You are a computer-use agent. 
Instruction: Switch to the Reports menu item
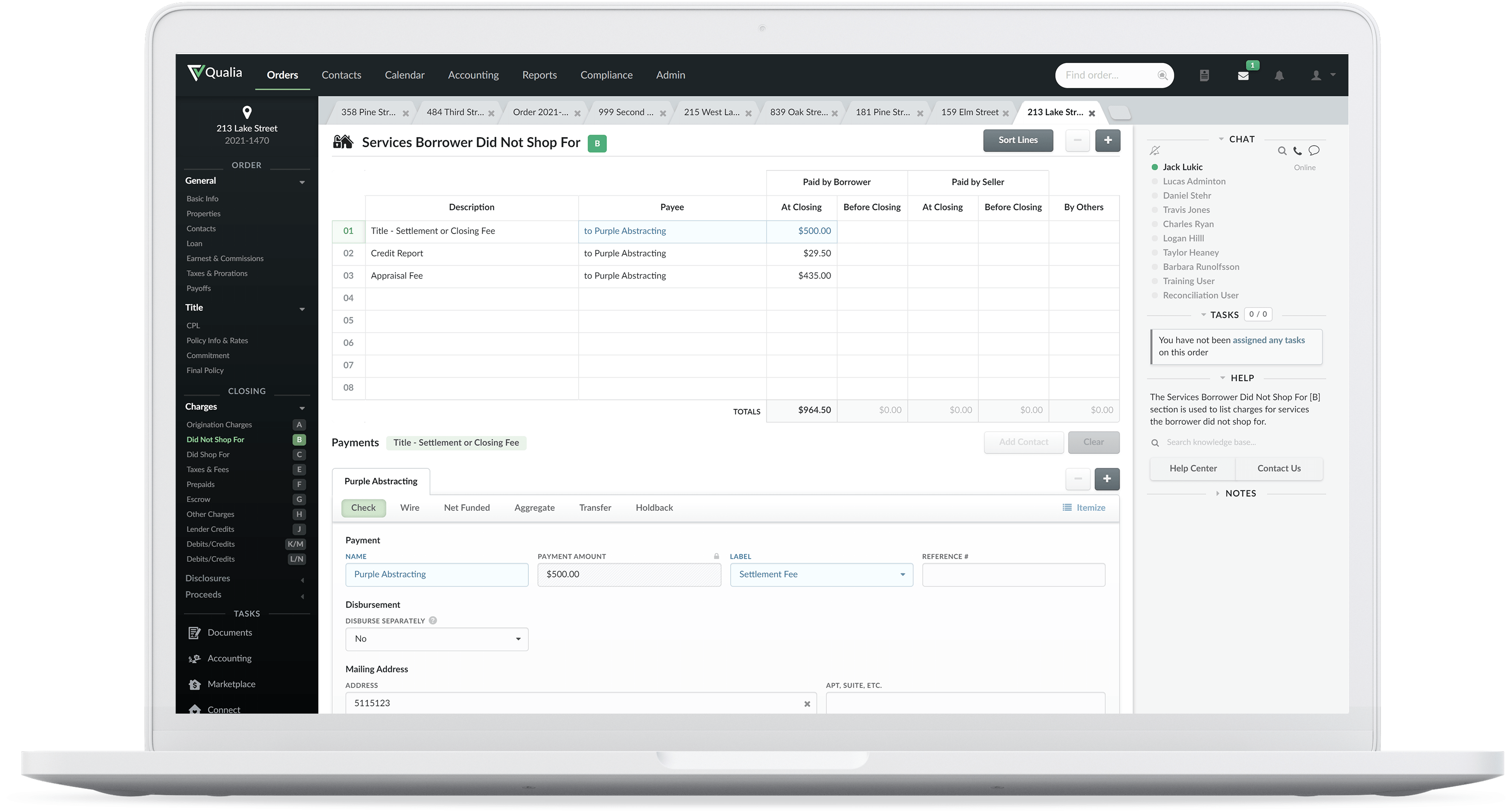coord(540,75)
